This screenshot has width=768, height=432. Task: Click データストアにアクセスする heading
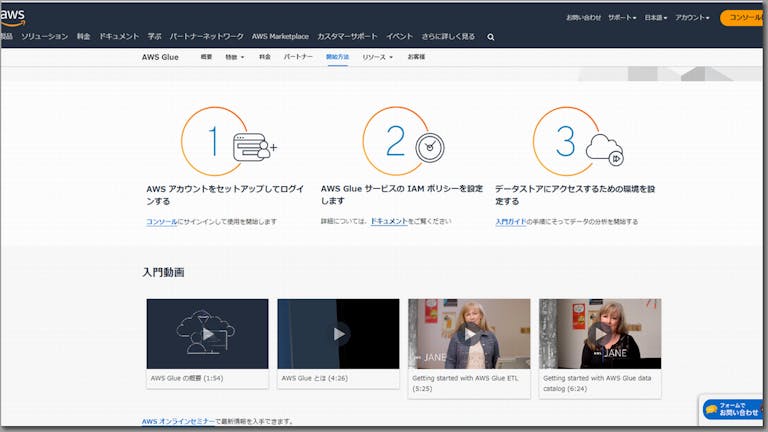[x=575, y=195]
